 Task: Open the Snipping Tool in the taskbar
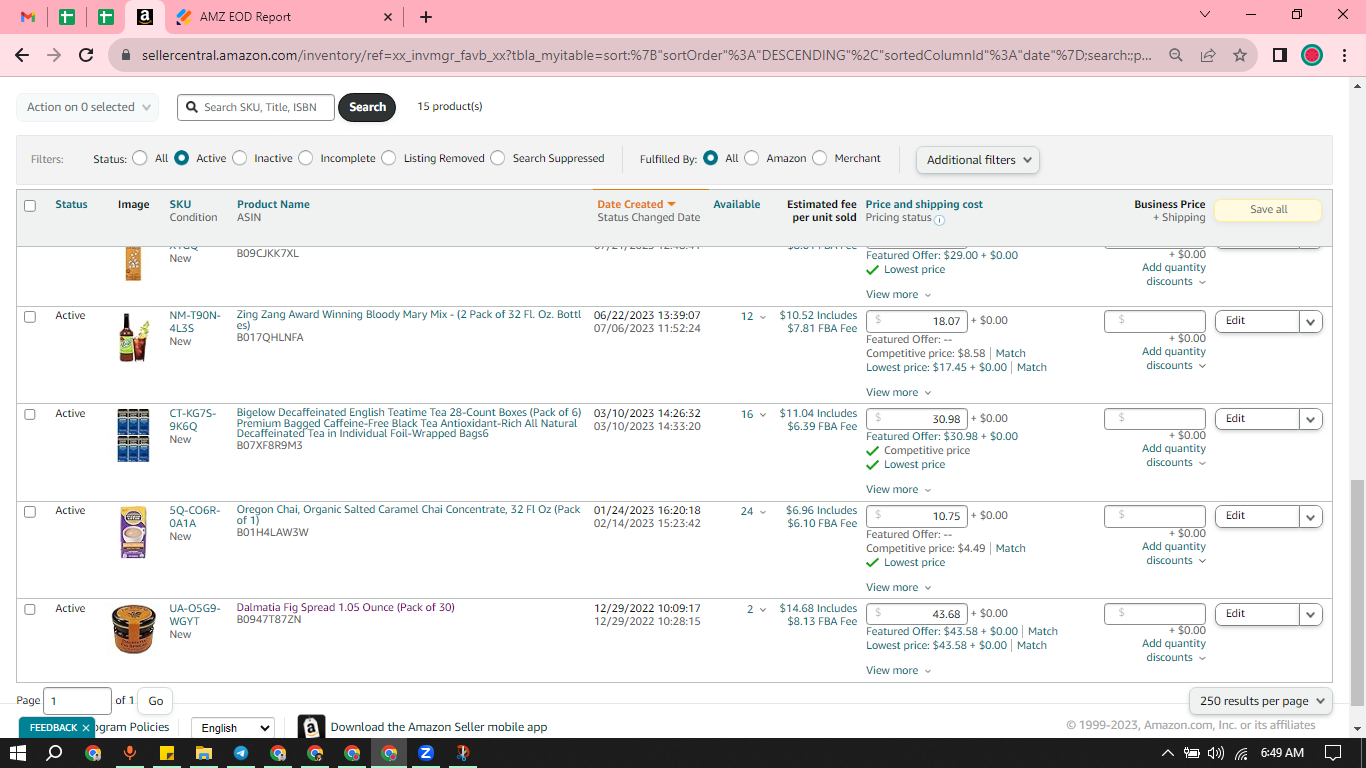pos(462,753)
